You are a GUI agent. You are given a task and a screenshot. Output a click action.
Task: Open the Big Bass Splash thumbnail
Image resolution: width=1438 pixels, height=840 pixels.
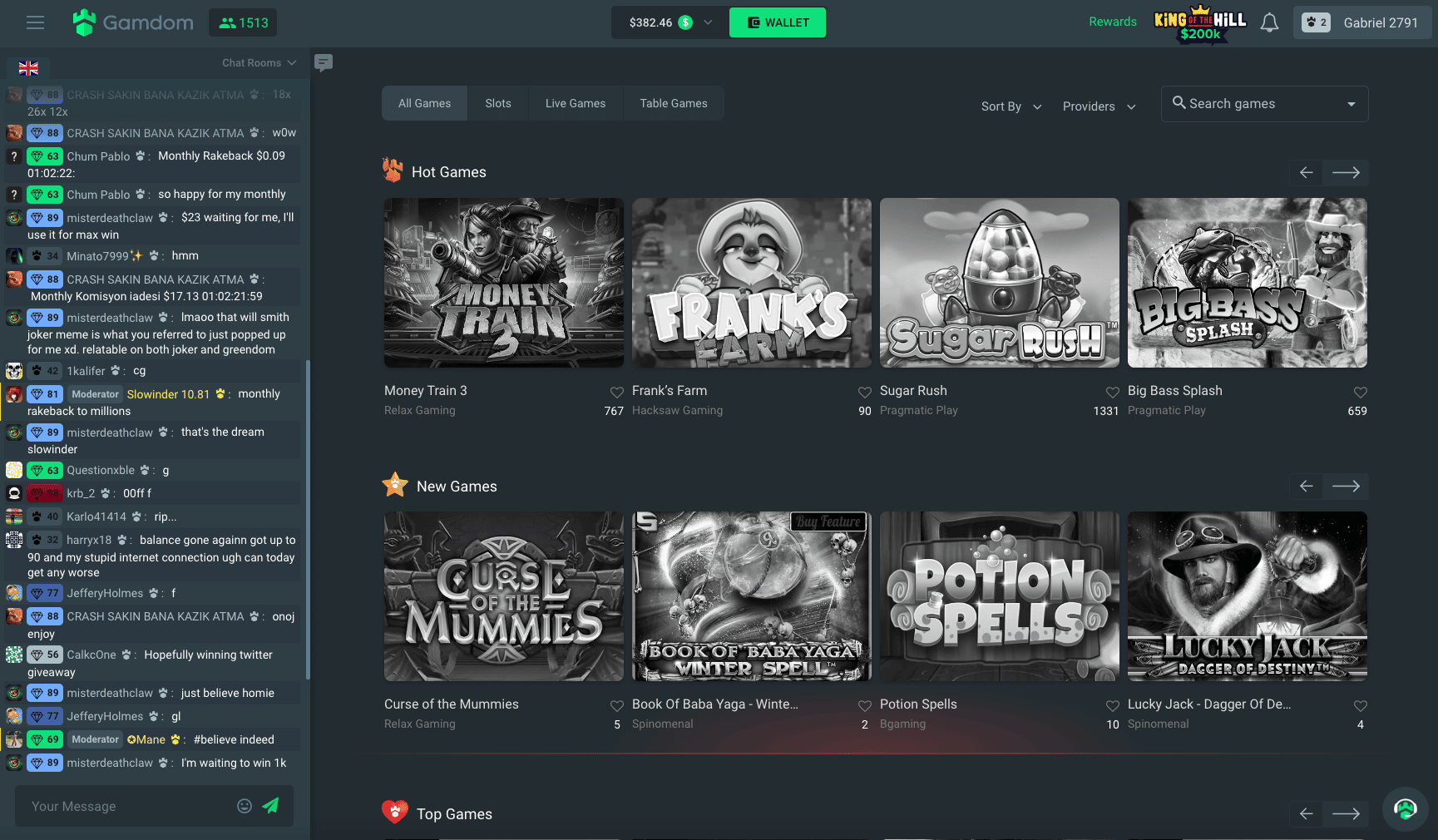pos(1248,283)
